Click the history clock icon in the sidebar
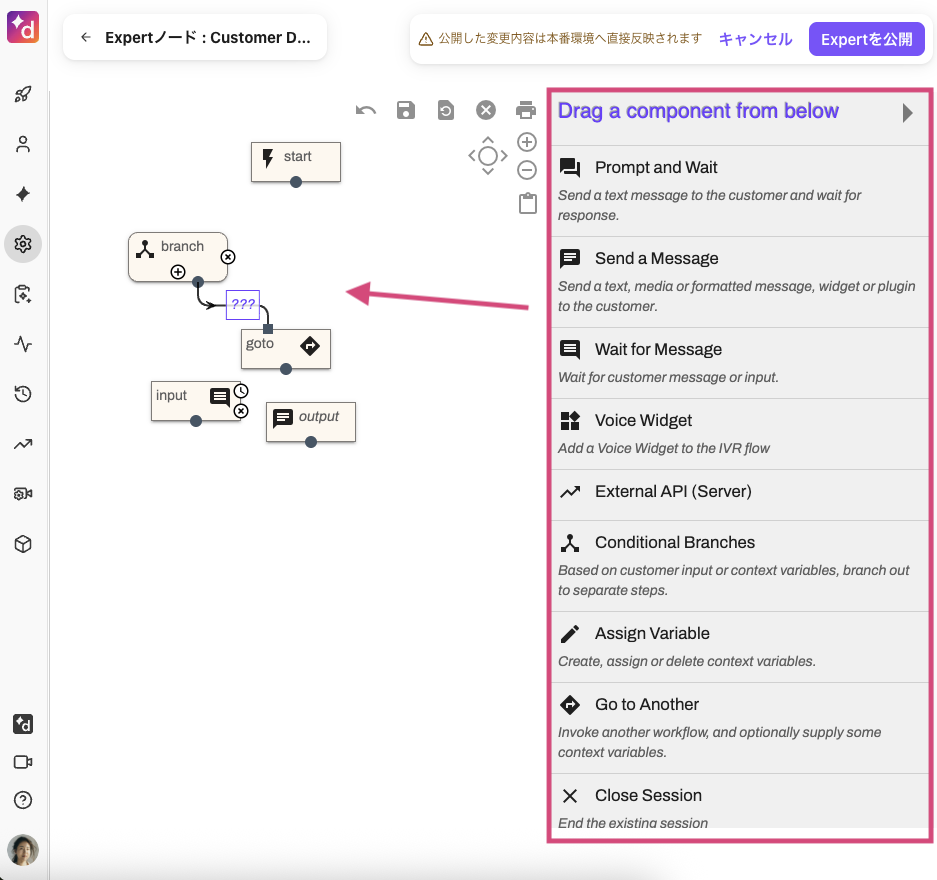 tap(22, 394)
